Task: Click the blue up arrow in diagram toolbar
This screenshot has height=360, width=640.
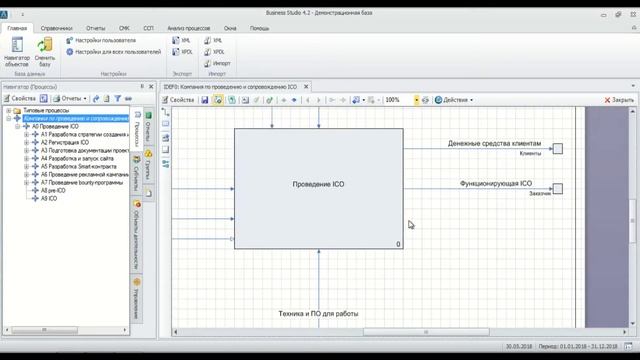Action: point(294,100)
